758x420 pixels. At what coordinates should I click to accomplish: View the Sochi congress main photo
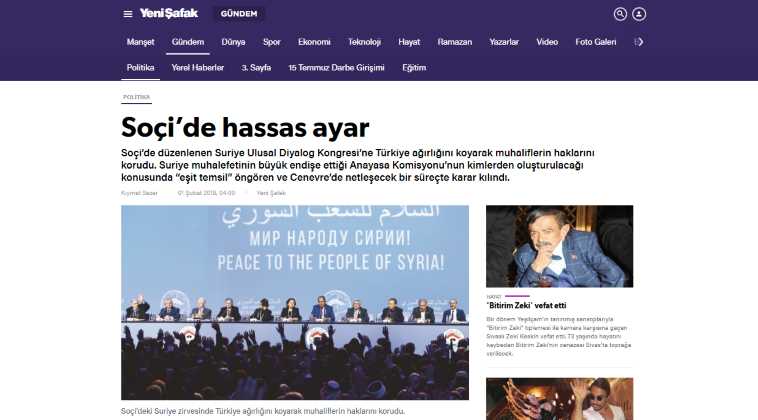[x=295, y=303]
